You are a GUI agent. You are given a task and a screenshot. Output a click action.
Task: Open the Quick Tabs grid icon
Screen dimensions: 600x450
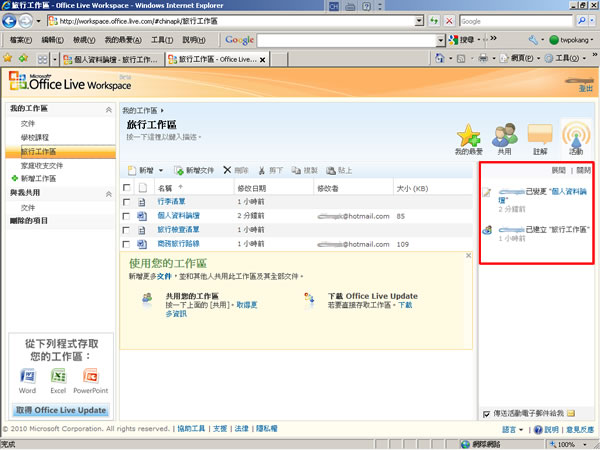[42, 59]
